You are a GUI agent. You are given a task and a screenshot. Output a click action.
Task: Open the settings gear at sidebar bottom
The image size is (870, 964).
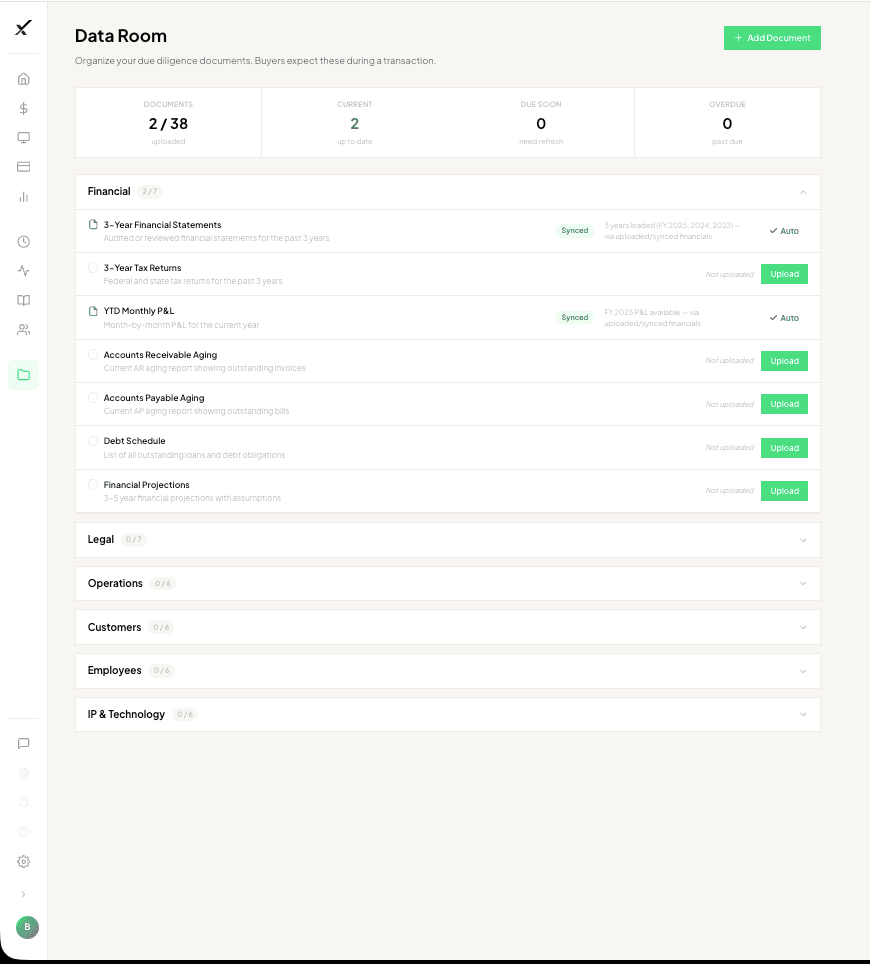23,861
